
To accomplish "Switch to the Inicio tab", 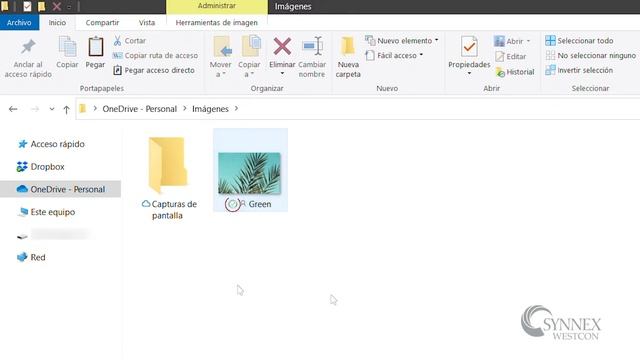I will tap(57, 22).
